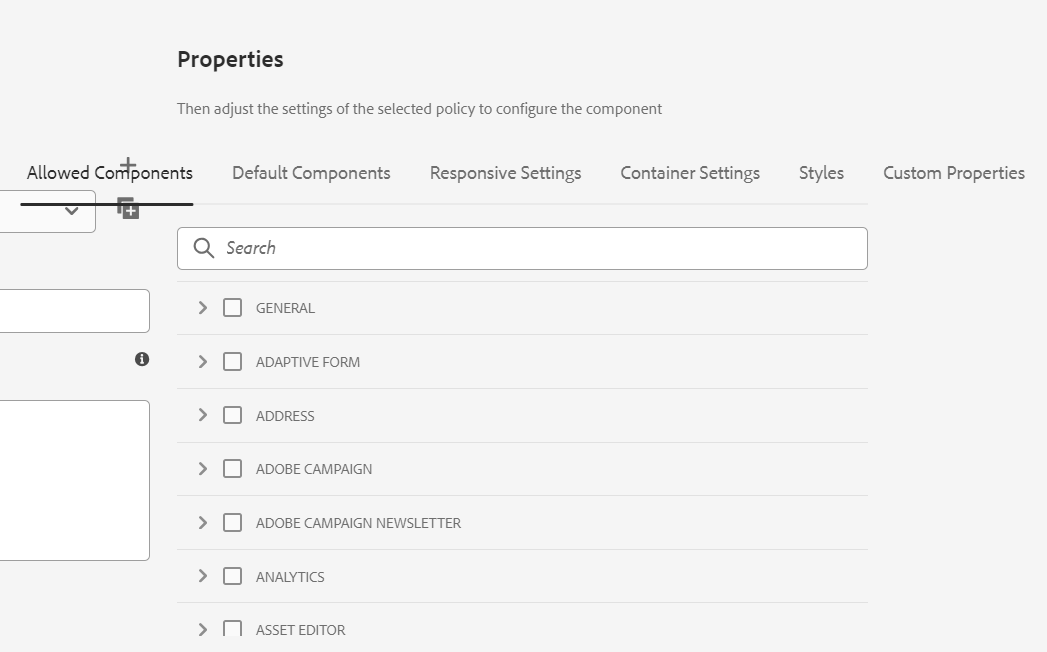The height and width of the screenshot is (652, 1047).
Task: Expand the GENERAL component group
Action: (x=203, y=308)
